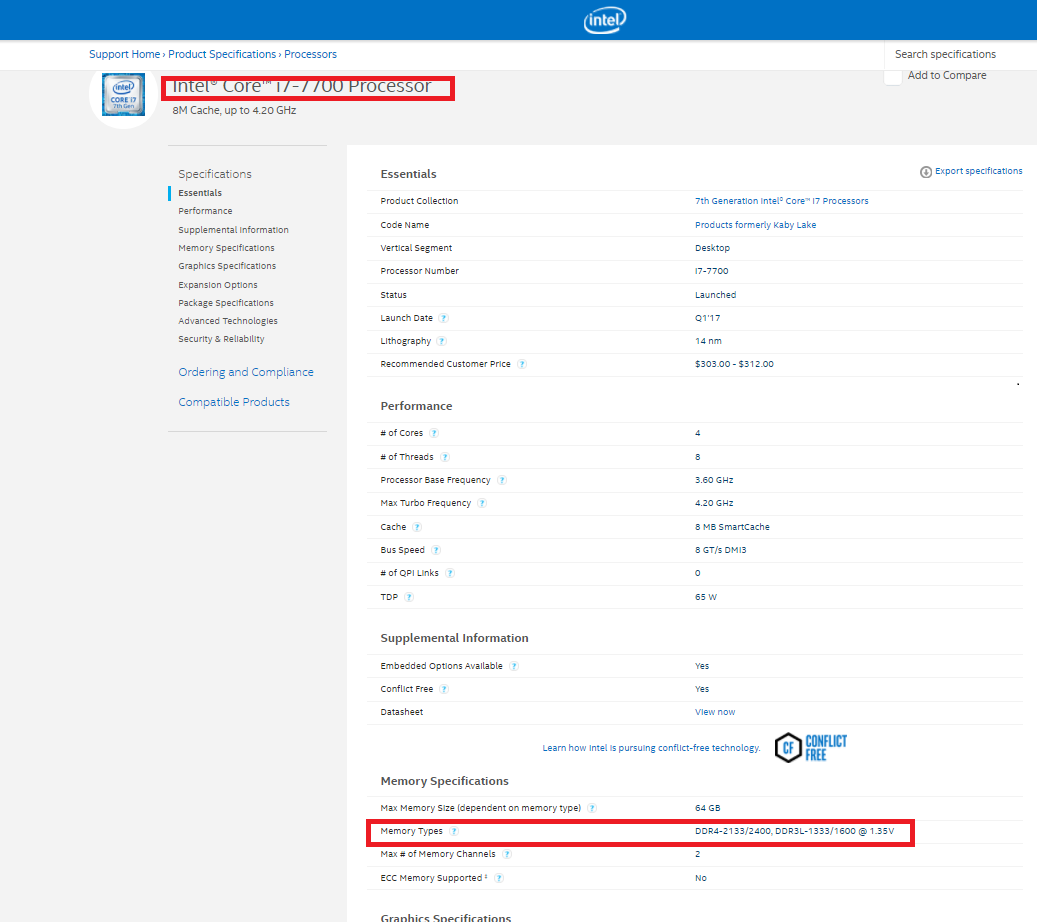Click View now datasheet link
Screen dimensions: 1037x922
click(714, 712)
